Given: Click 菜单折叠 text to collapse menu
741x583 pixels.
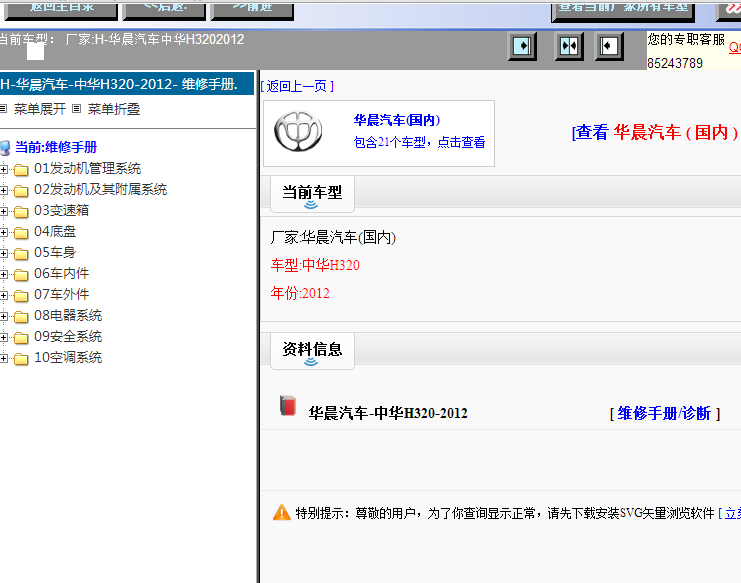Looking at the screenshot, I should click(x=114, y=109).
